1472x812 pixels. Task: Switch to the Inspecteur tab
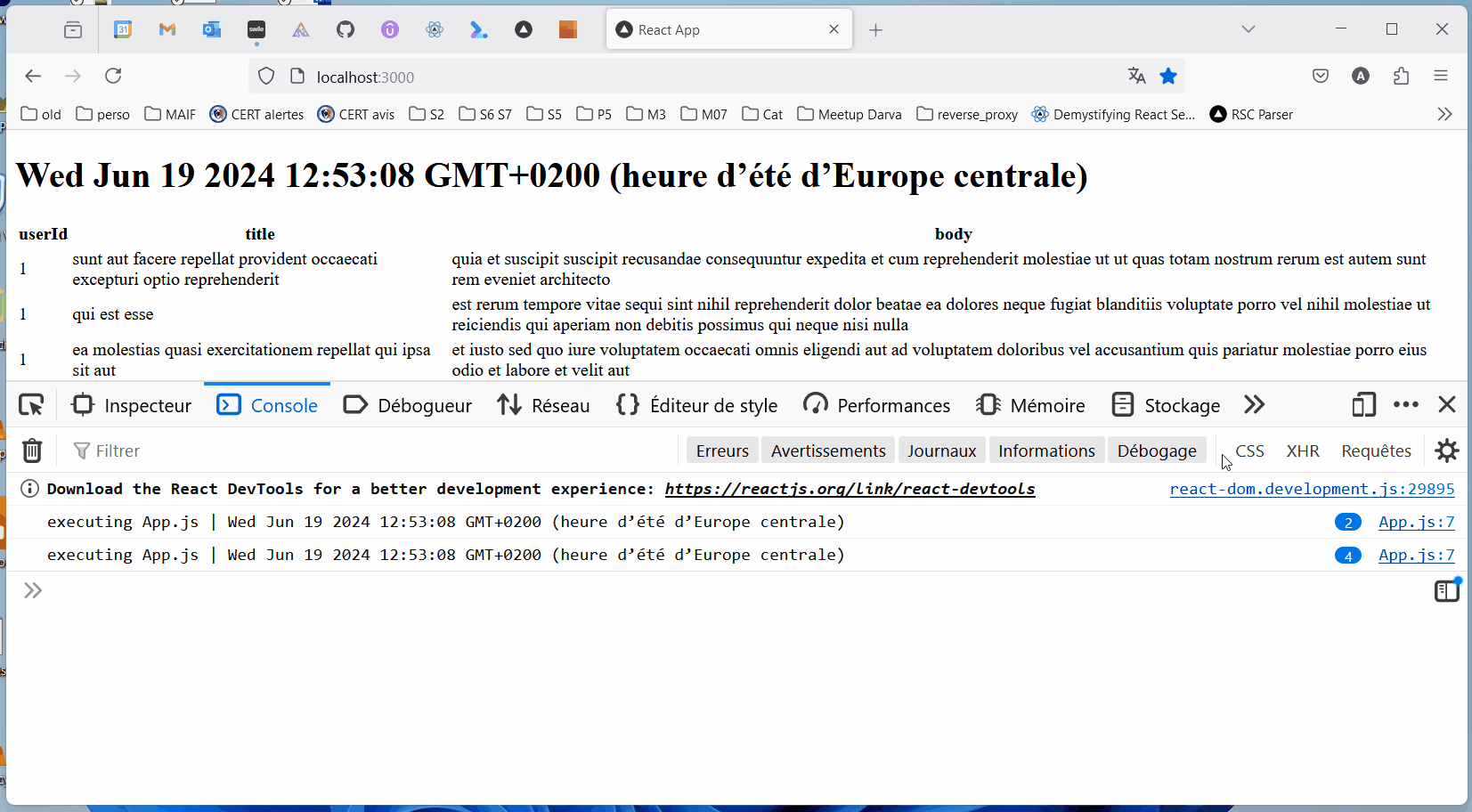pos(132,405)
